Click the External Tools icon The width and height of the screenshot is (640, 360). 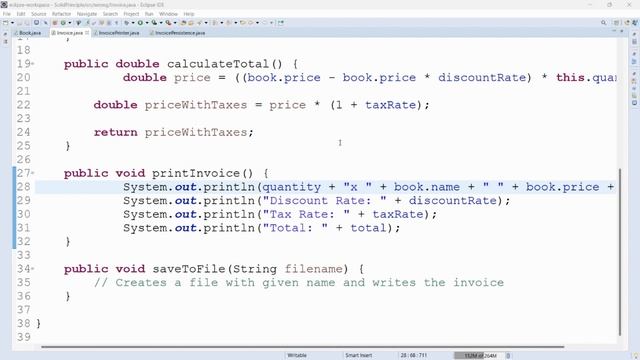click(168, 23)
